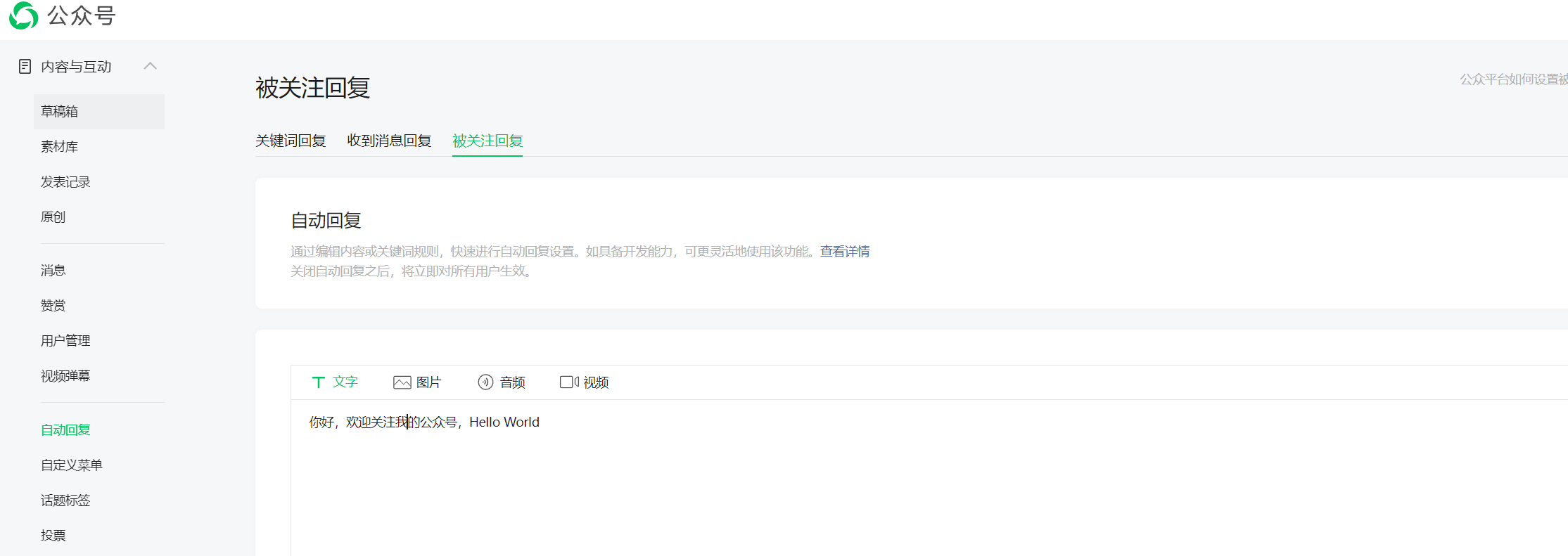Viewport: 1568px width, 556px height.
Task: Click the 自动回复 section heading
Action: tap(326, 221)
